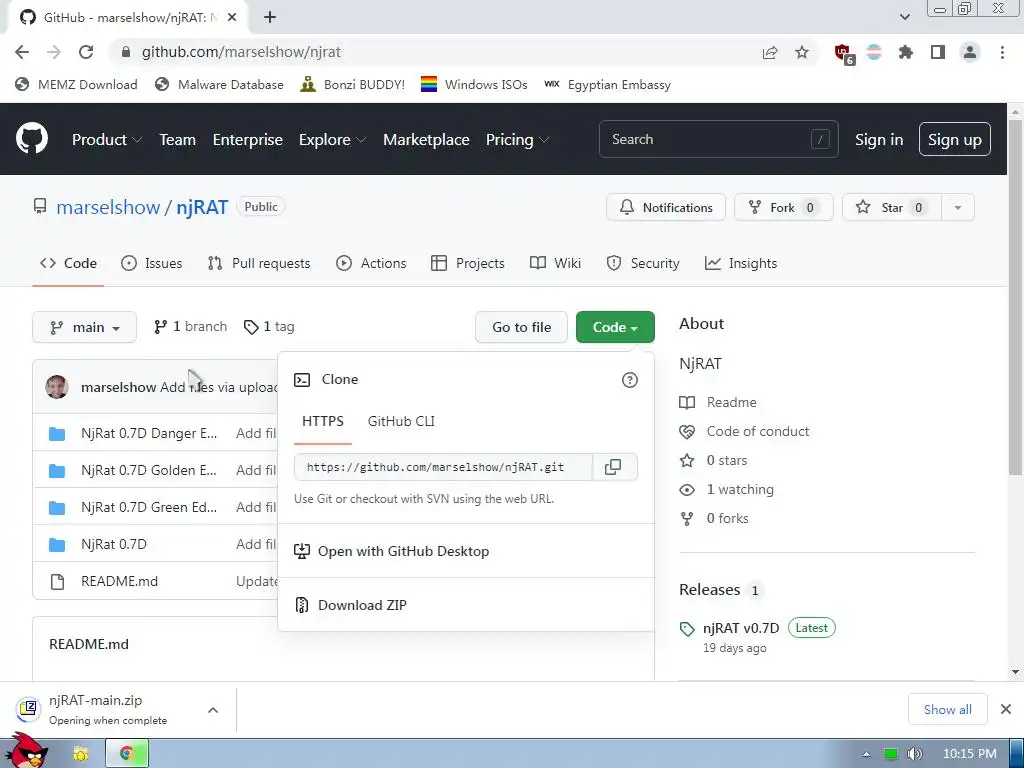Switch to the Pull requests tab
Viewport: 1024px width, 768px height.
point(259,263)
